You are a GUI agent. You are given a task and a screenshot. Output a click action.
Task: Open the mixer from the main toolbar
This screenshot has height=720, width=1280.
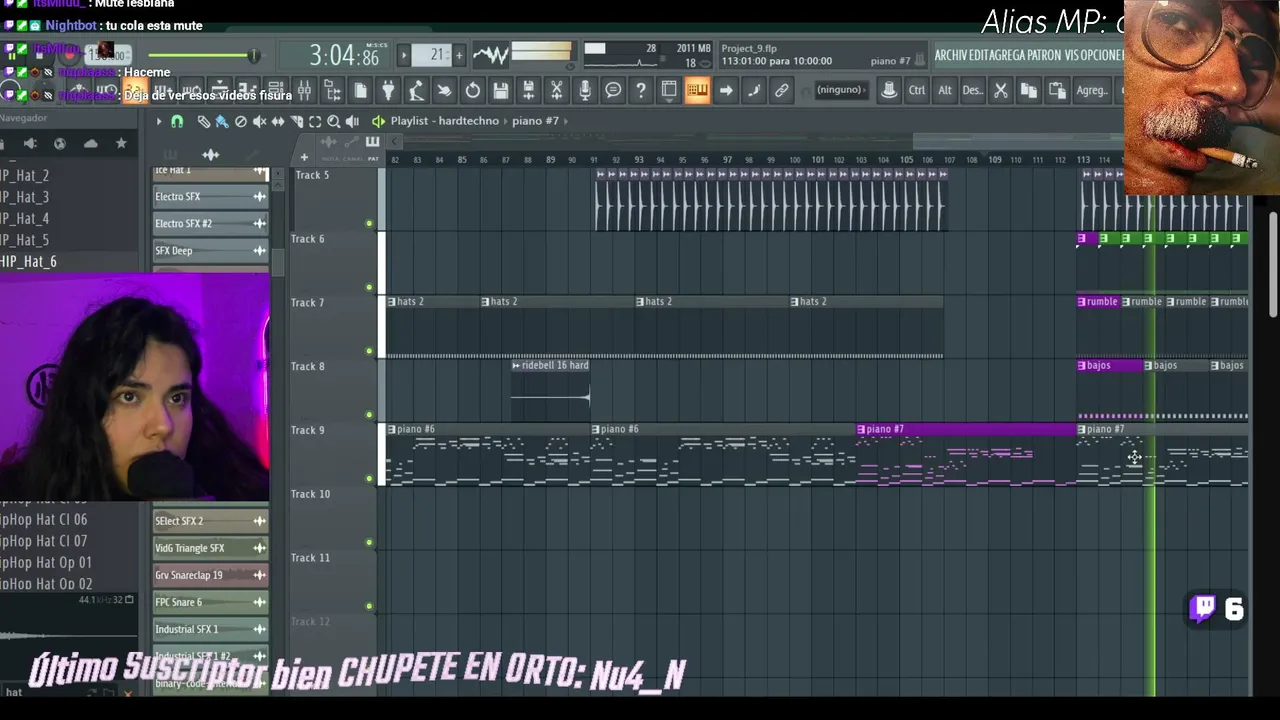pyautogui.click(x=304, y=91)
